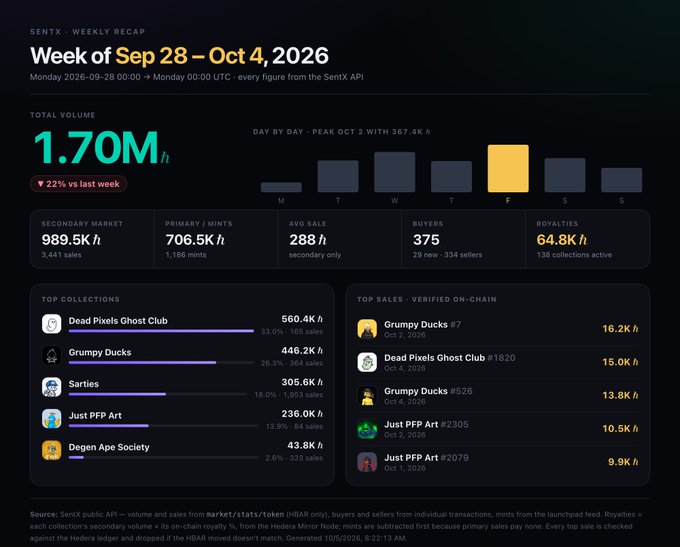Screen dimensions: 680x547
Task: Click the 'Degen Ape Society' collection name
Action: pos(109,447)
